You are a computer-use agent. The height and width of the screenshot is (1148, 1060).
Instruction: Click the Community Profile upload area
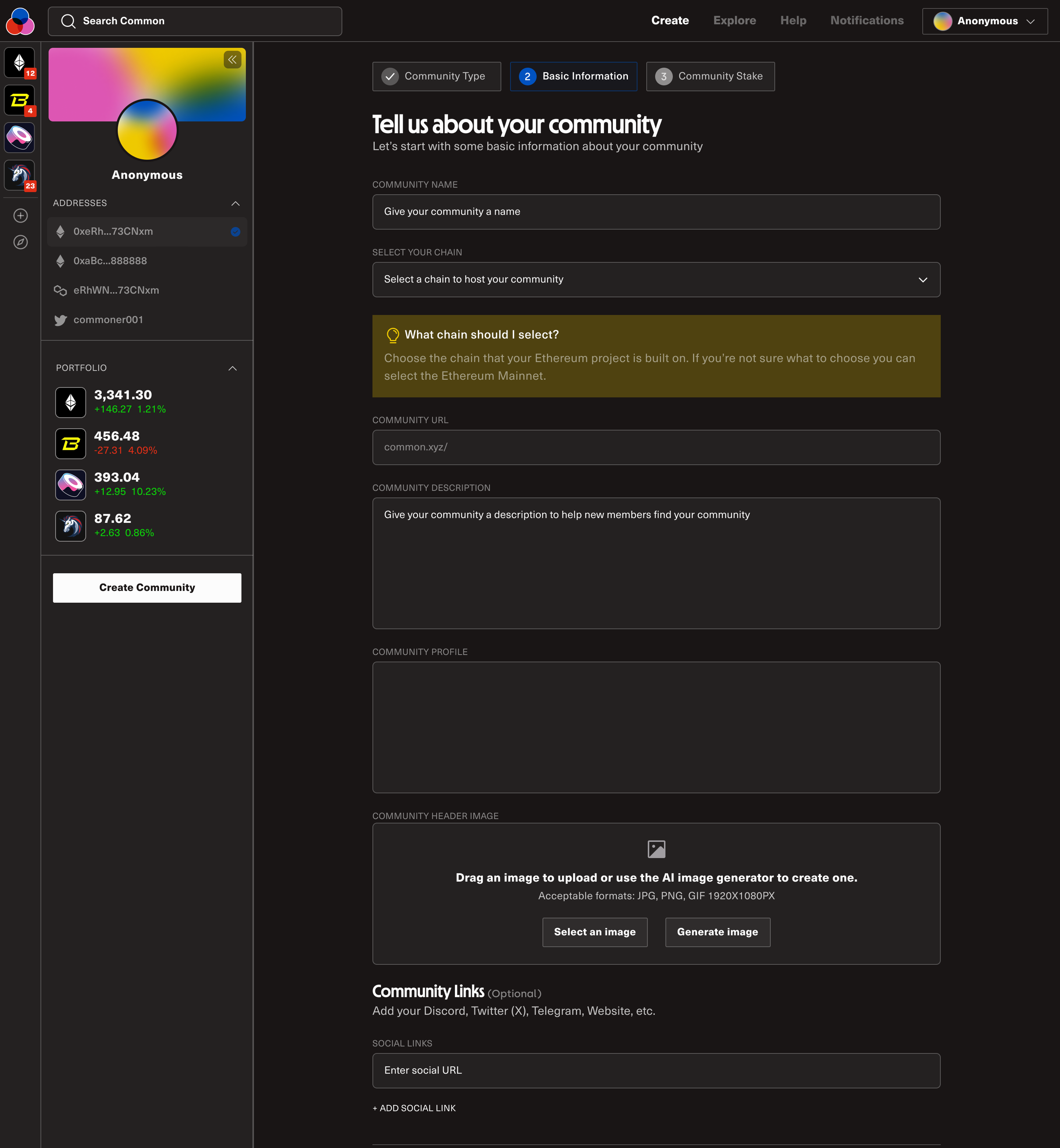656,727
